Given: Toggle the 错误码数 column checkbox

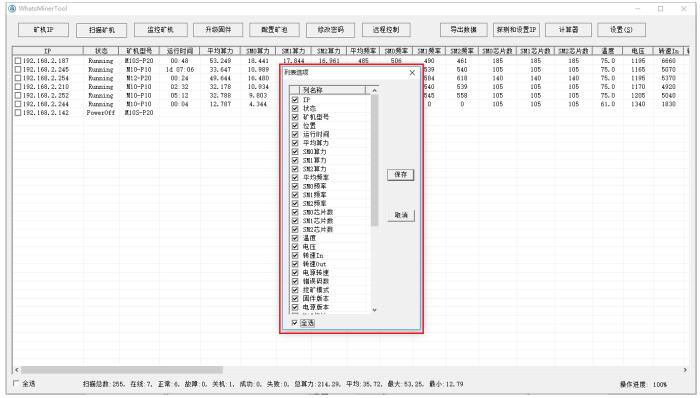Looking at the screenshot, I should tap(295, 281).
